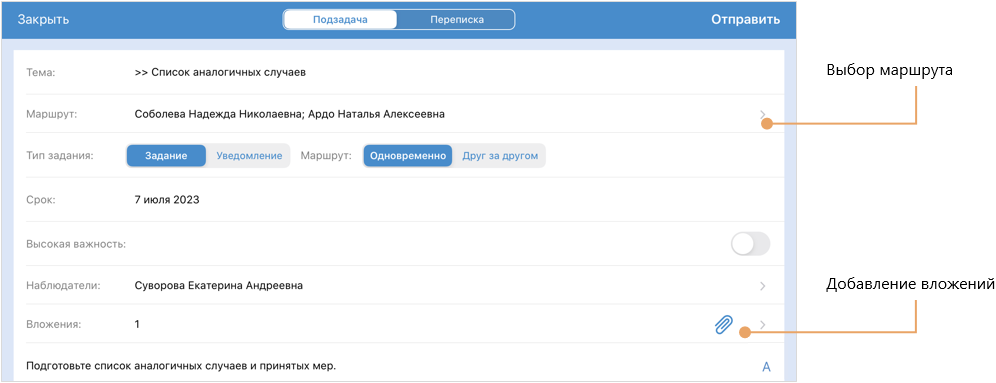
Task: Click Отправить to send the subtask
Action: coord(746,20)
